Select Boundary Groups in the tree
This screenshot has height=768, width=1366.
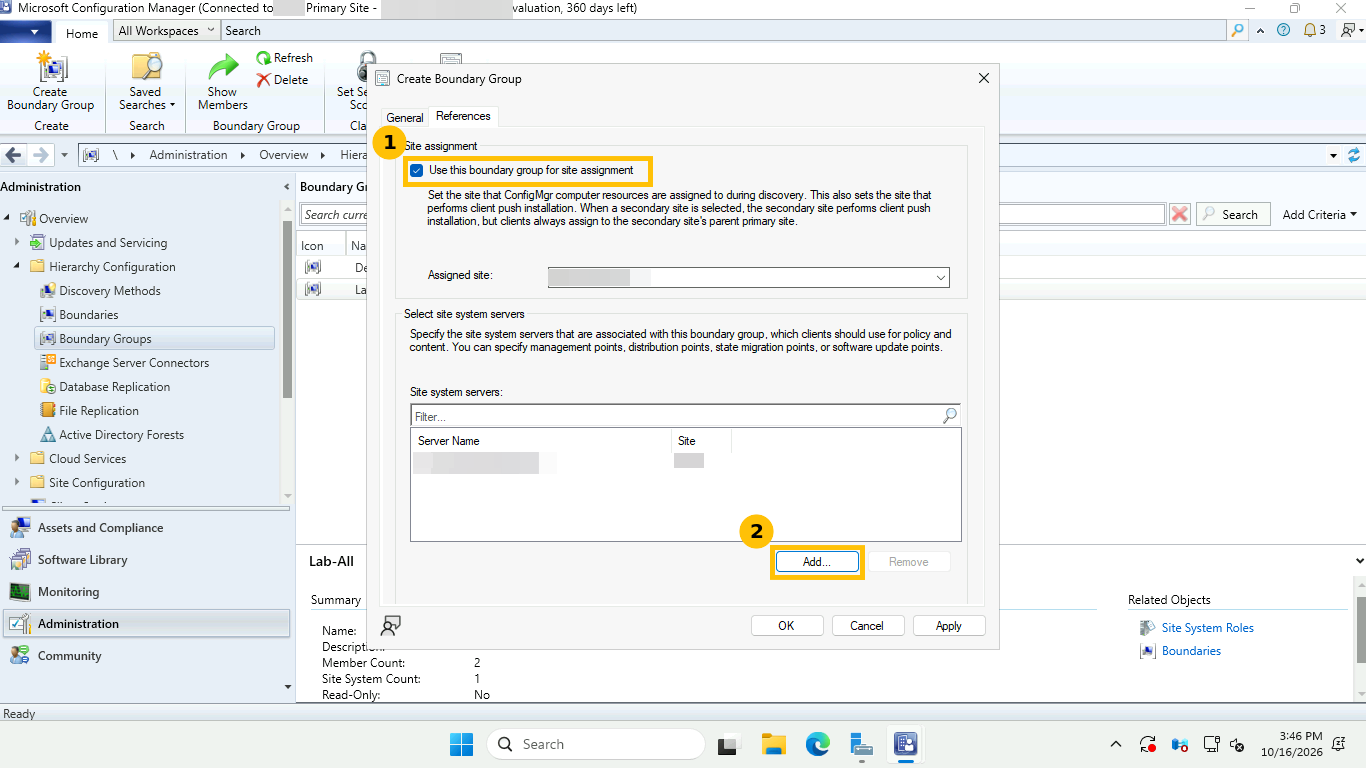154,339
